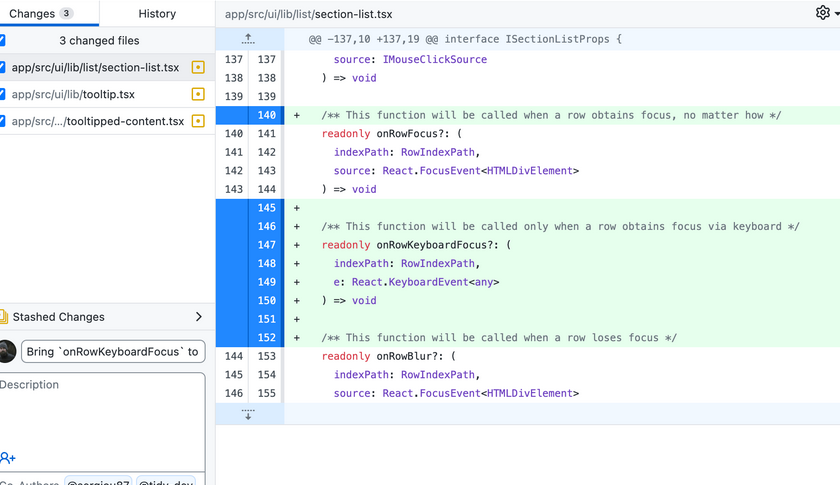
Task: Switch to the Changes tab
Action: 49,13
